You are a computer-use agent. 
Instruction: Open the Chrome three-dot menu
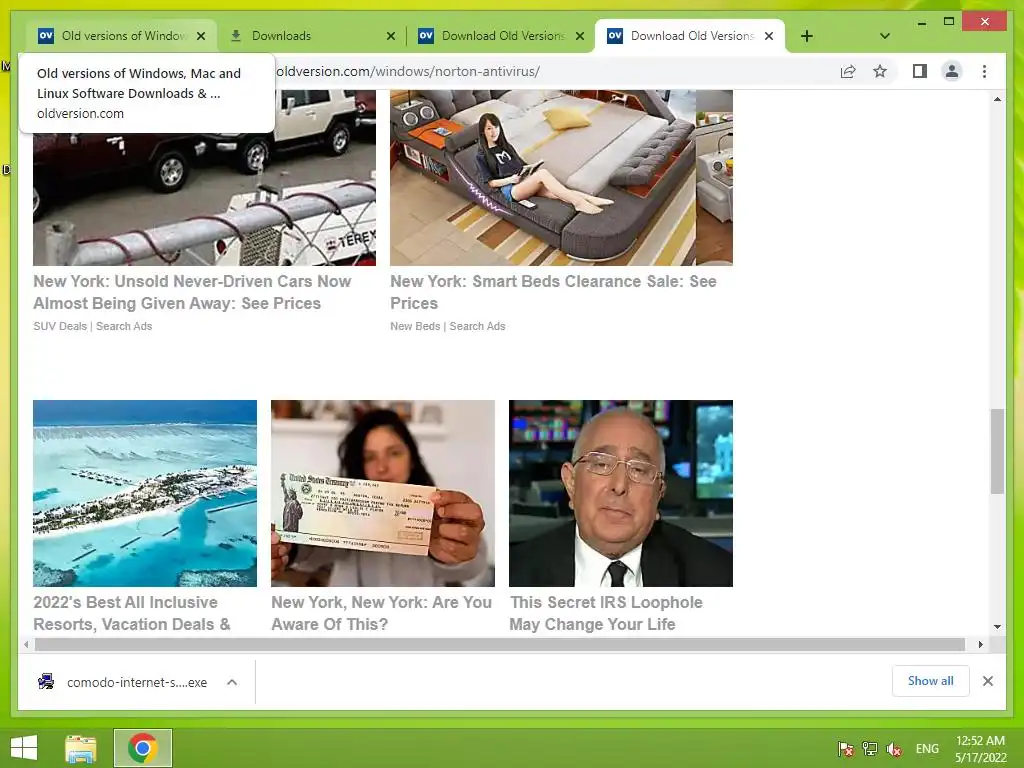point(985,71)
